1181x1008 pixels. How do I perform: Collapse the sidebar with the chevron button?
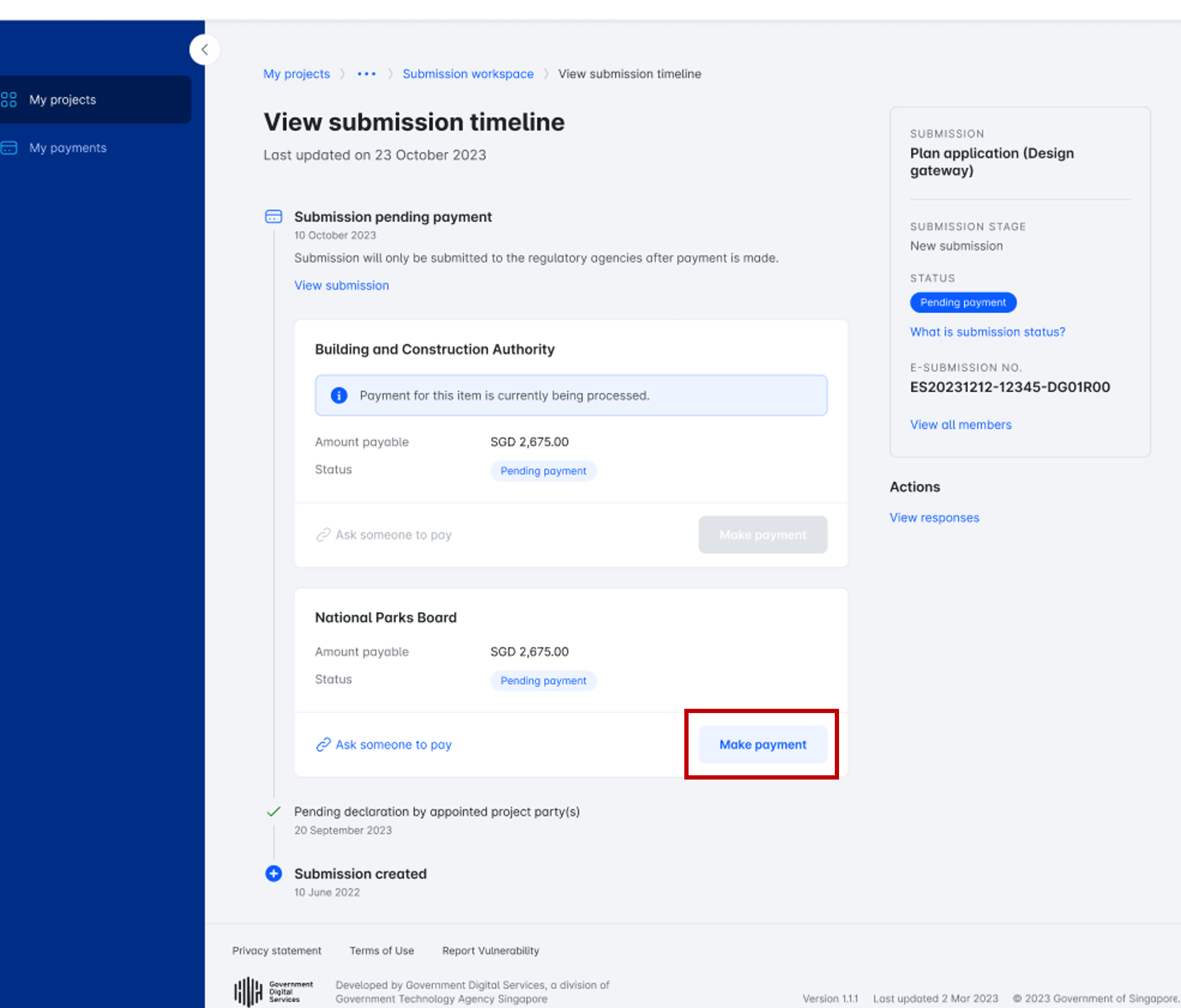click(205, 49)
